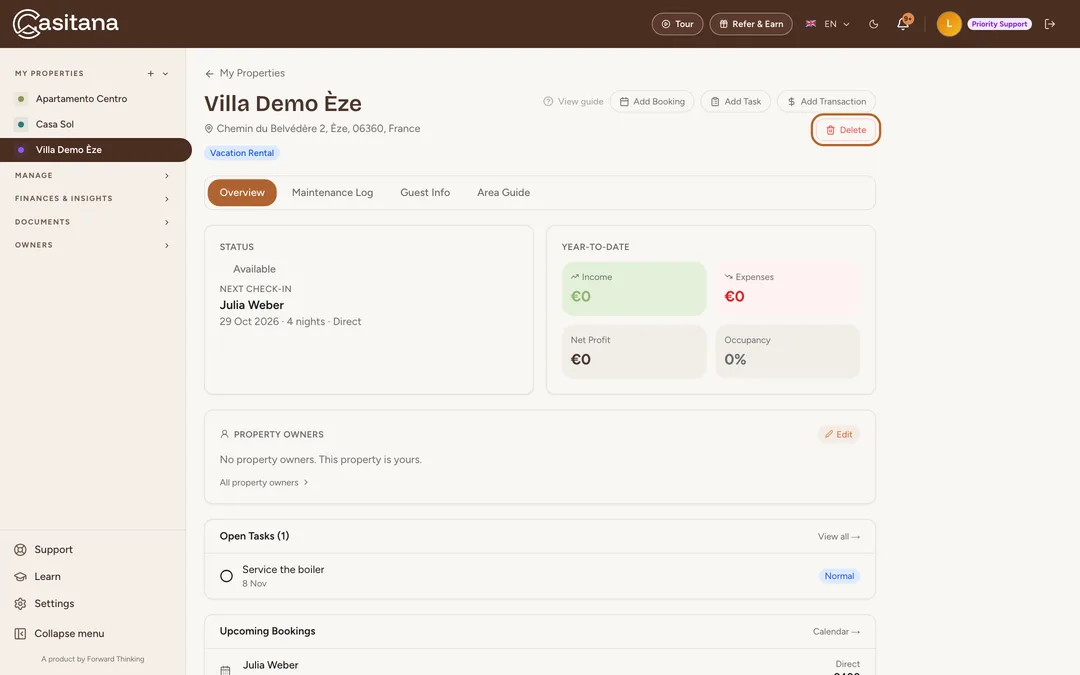
Task: Go back to My Properties
Action: point(245,73)
